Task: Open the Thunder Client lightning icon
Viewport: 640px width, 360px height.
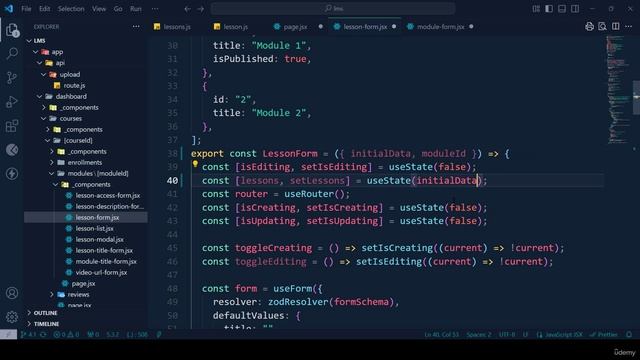Action: pos(12,174)
